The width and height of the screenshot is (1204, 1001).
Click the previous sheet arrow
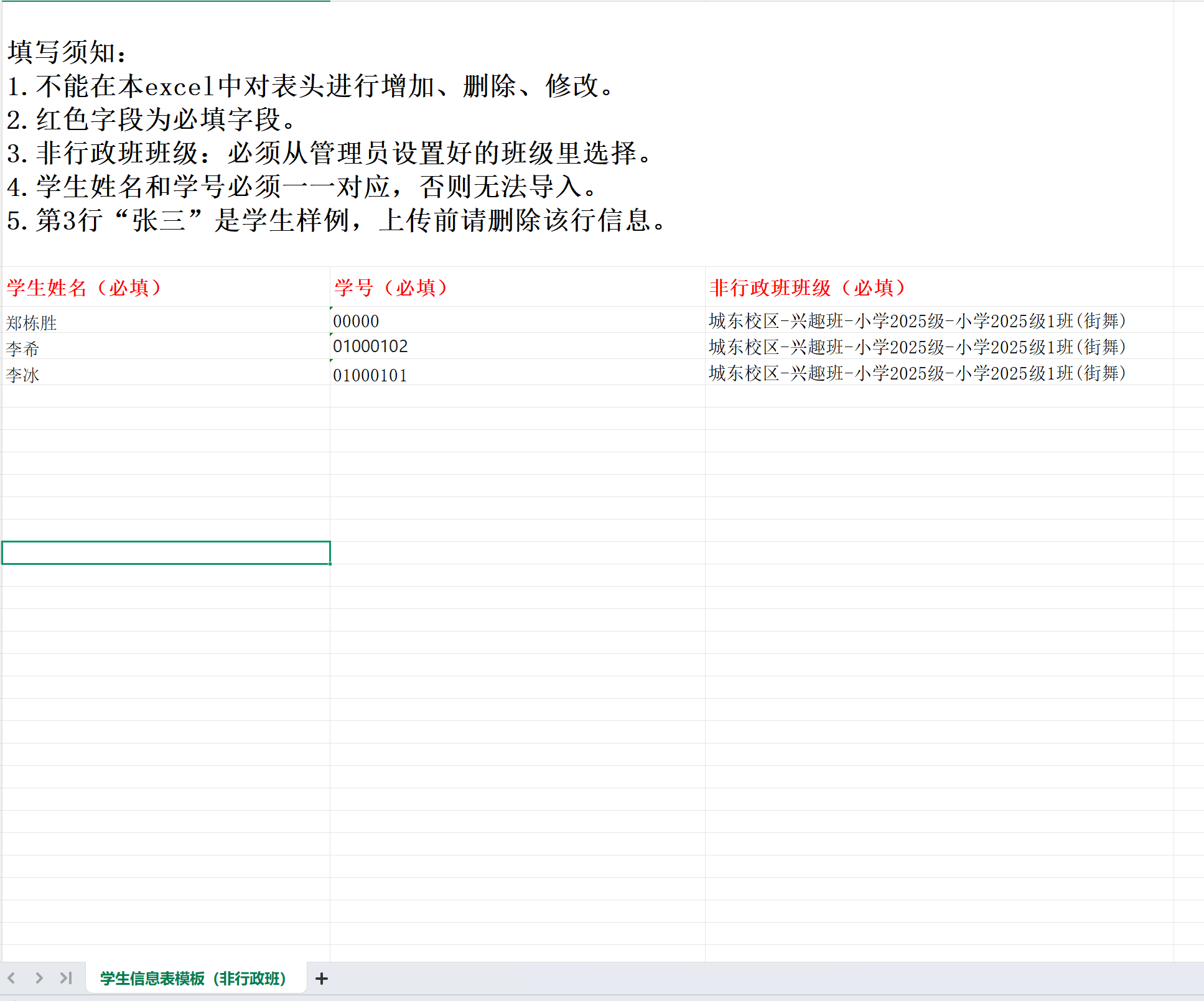[11, 978]
